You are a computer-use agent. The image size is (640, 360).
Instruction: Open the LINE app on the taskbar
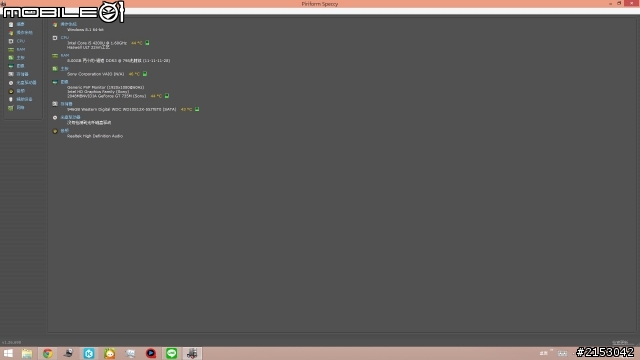coord(171,353)
